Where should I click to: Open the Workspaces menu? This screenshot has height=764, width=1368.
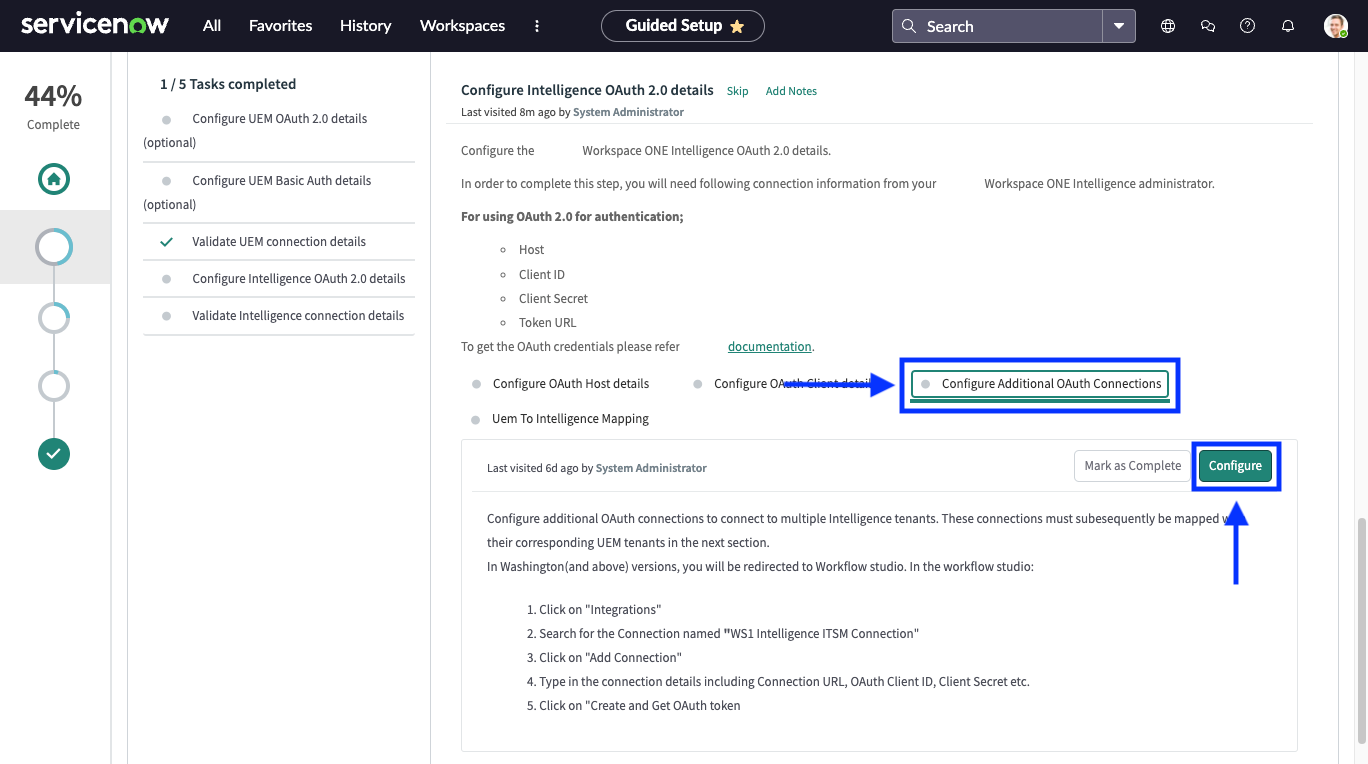tap(462, 25)
